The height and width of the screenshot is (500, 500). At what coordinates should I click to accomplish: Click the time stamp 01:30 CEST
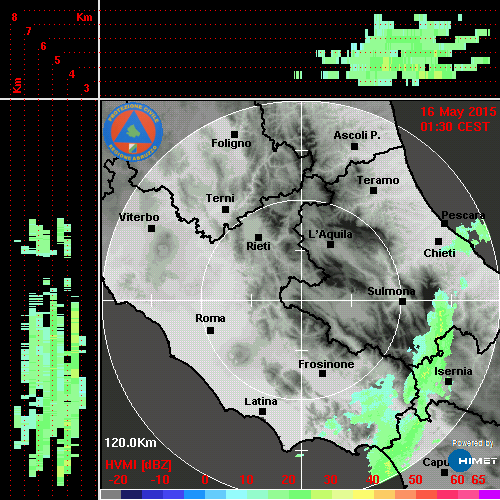pyautogui.click(x=455, y=127)
